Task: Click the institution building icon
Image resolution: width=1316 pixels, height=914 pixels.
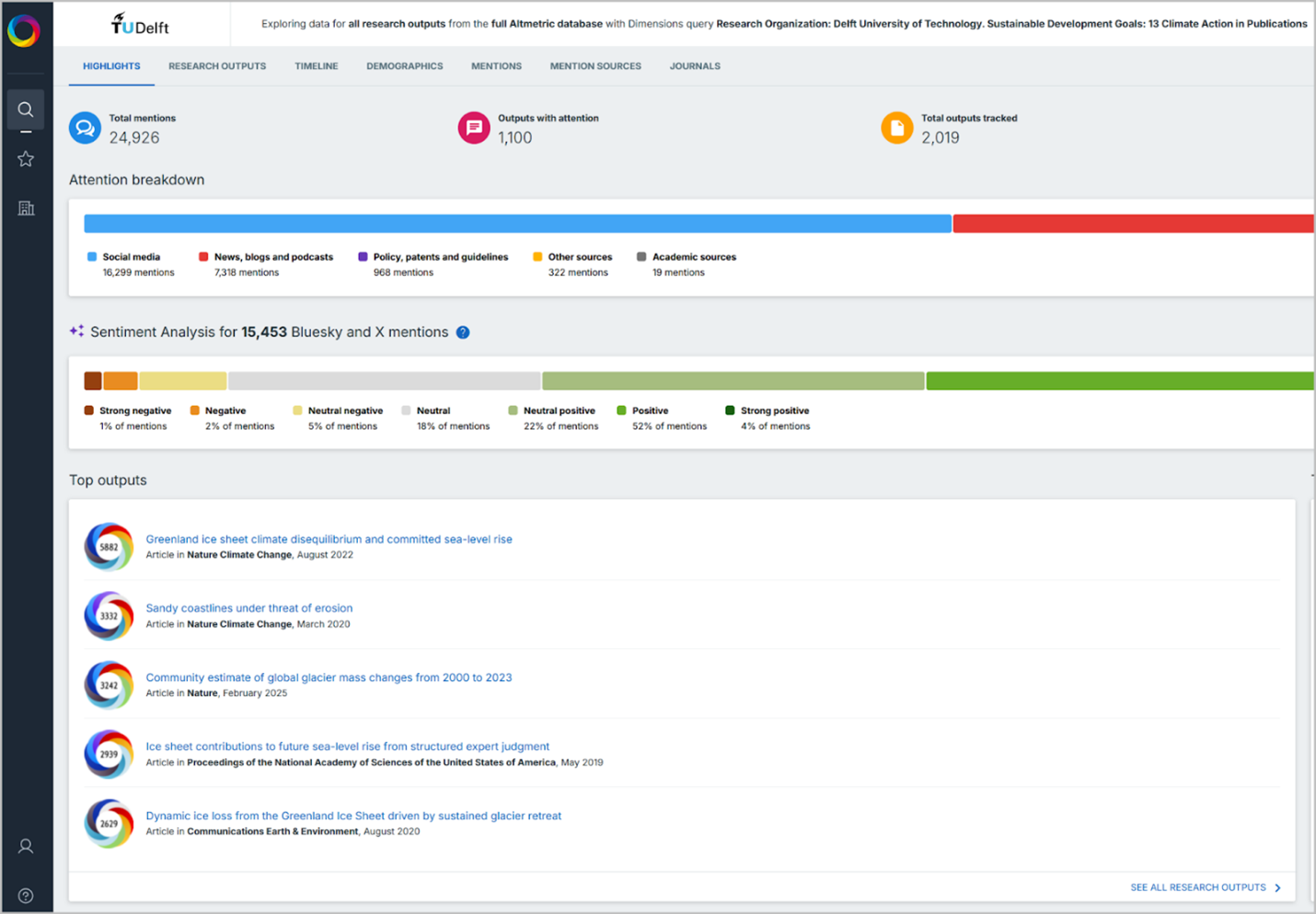Action: [x=26, y=208]
